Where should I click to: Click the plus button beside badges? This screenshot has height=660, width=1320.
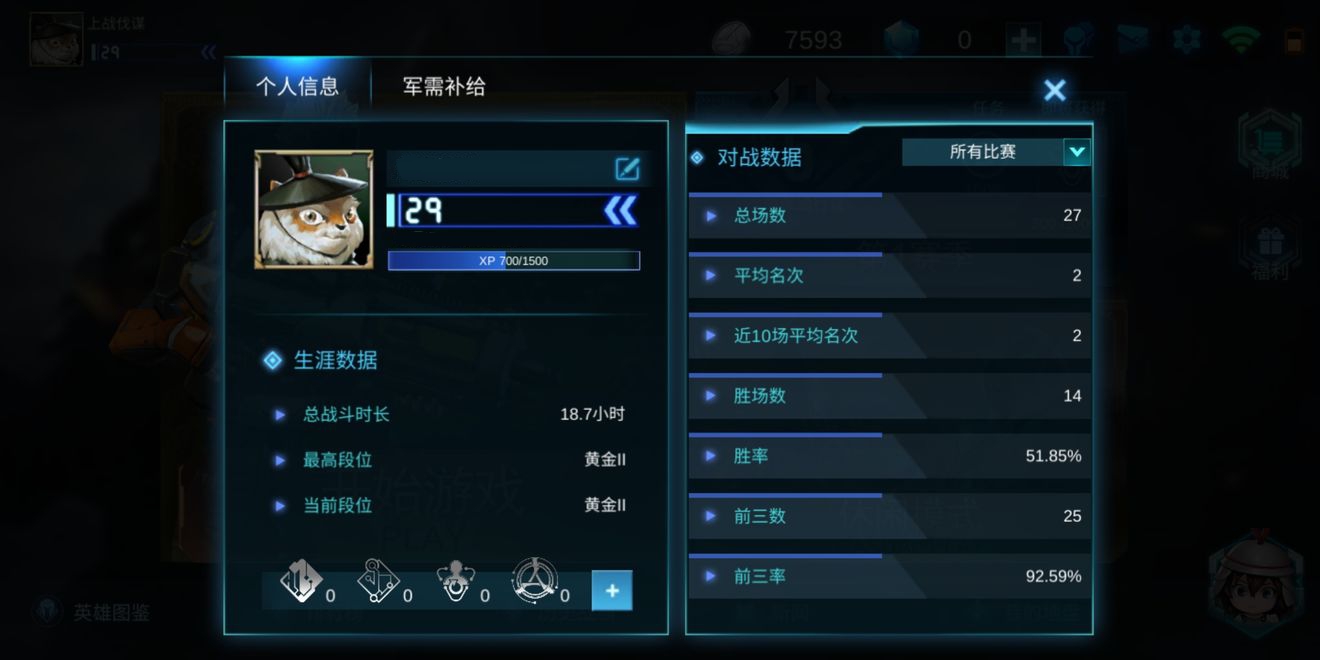pos(612,591)
